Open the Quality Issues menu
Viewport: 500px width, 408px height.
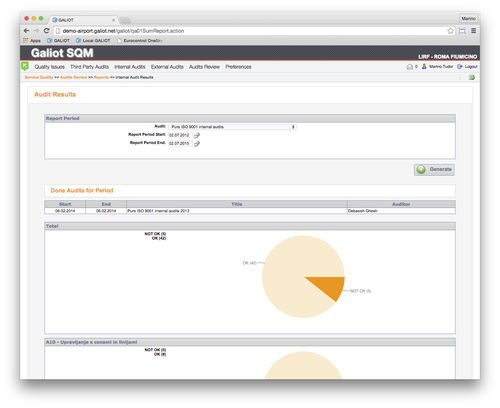coord(50,67)
